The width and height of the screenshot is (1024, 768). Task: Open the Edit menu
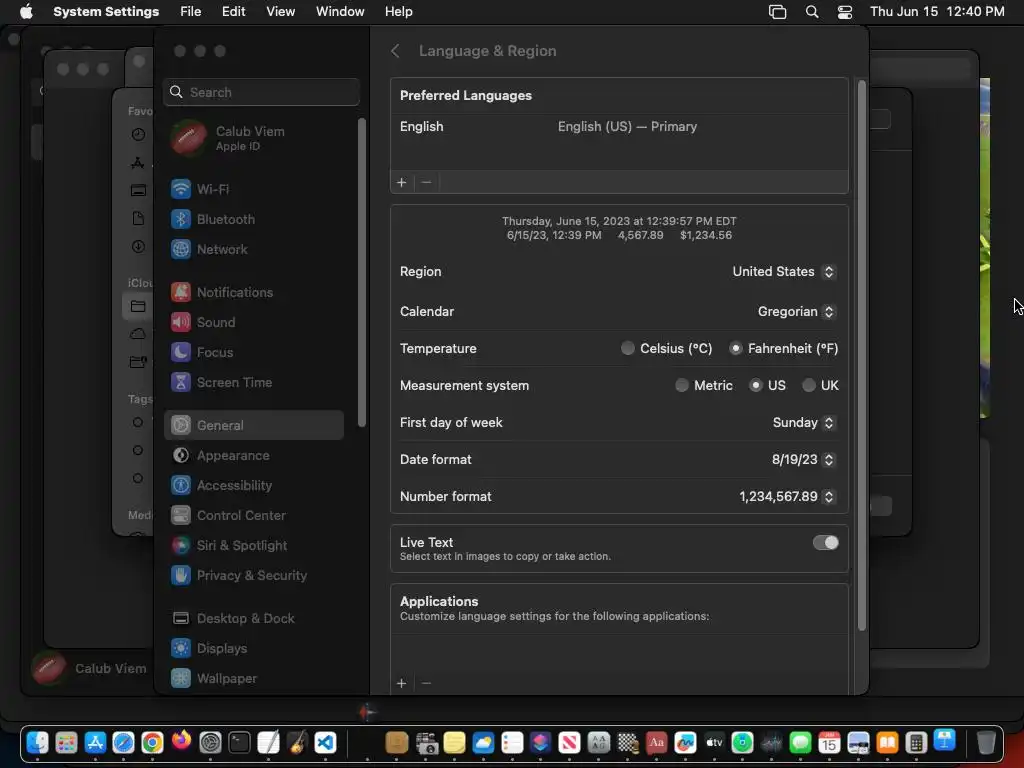233,12
